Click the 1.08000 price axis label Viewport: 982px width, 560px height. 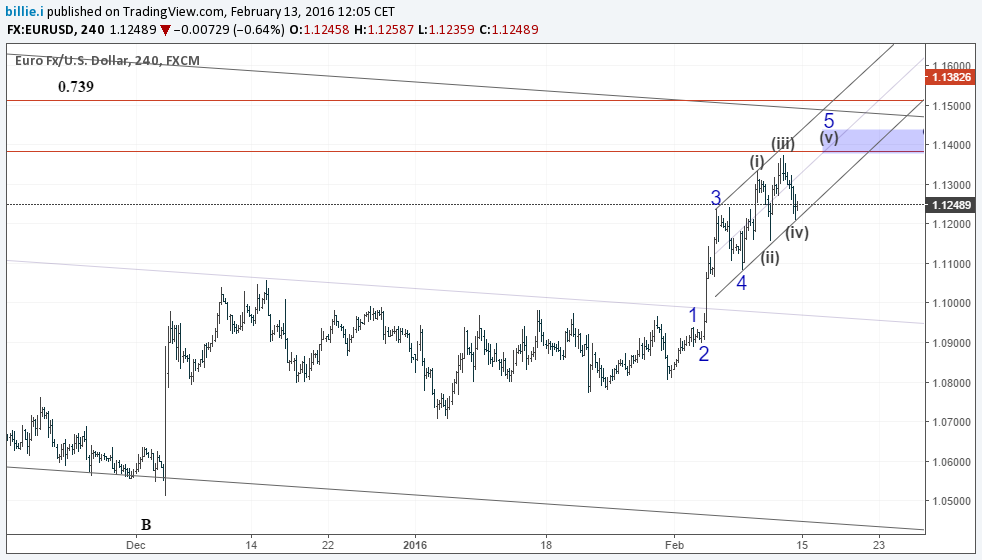click(952, 383)
